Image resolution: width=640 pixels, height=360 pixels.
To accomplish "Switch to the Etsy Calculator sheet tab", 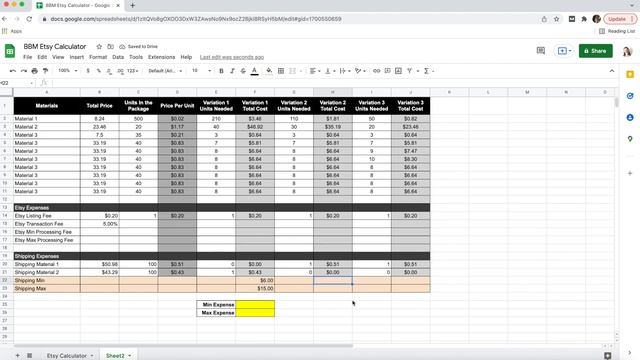I will pyautogui.click(x=67, y=356).
